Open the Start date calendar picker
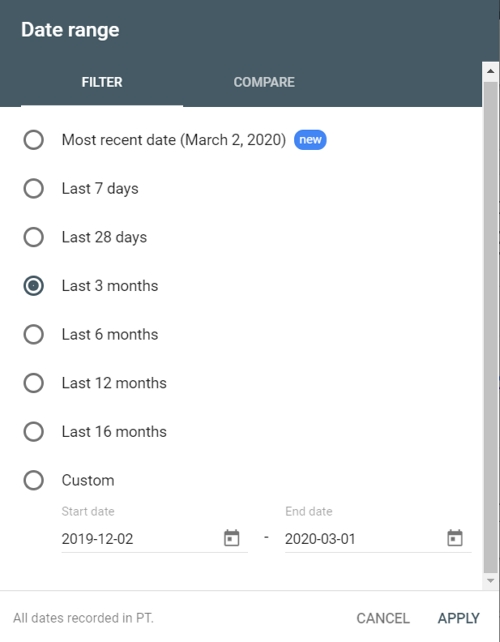500x642 pixels. (231, 538)
